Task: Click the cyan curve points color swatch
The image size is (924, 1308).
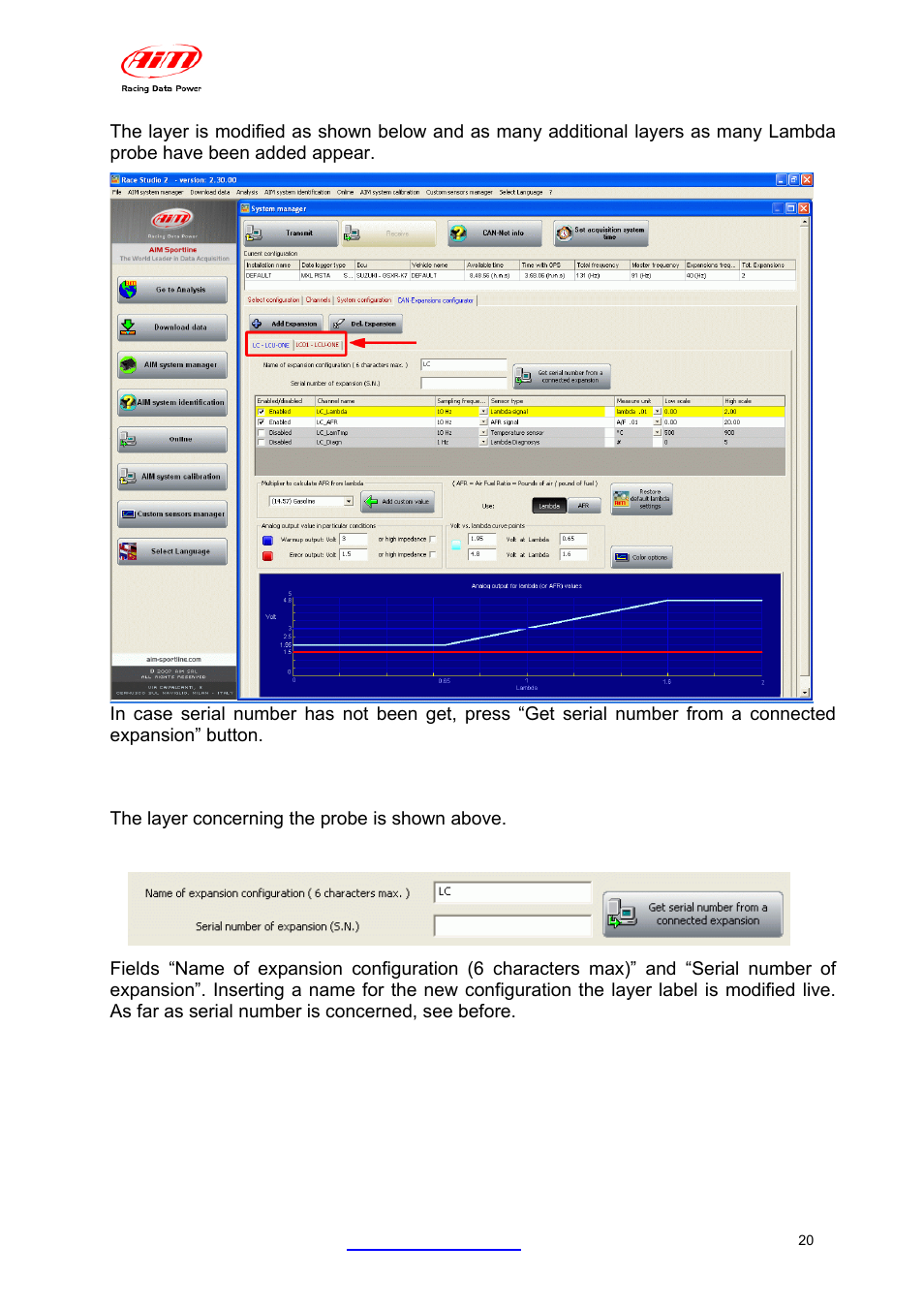Action: coord(456,545)
